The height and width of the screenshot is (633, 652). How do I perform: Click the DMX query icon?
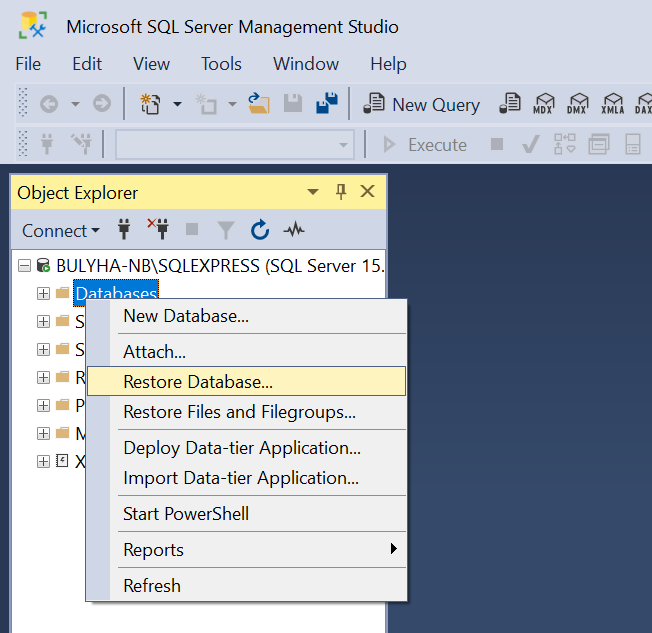(x=578, y=104)
